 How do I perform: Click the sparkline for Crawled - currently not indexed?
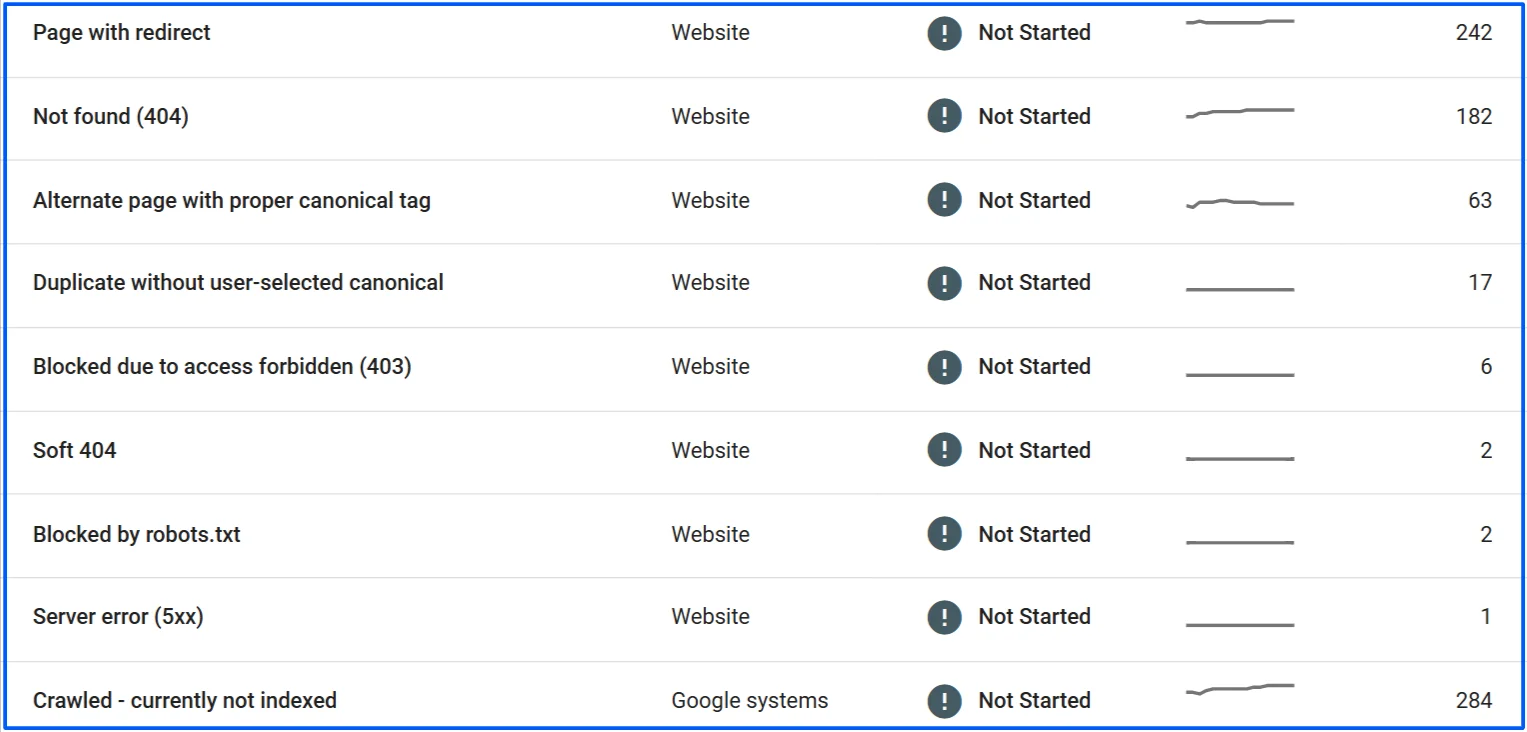coord(1240,689)
